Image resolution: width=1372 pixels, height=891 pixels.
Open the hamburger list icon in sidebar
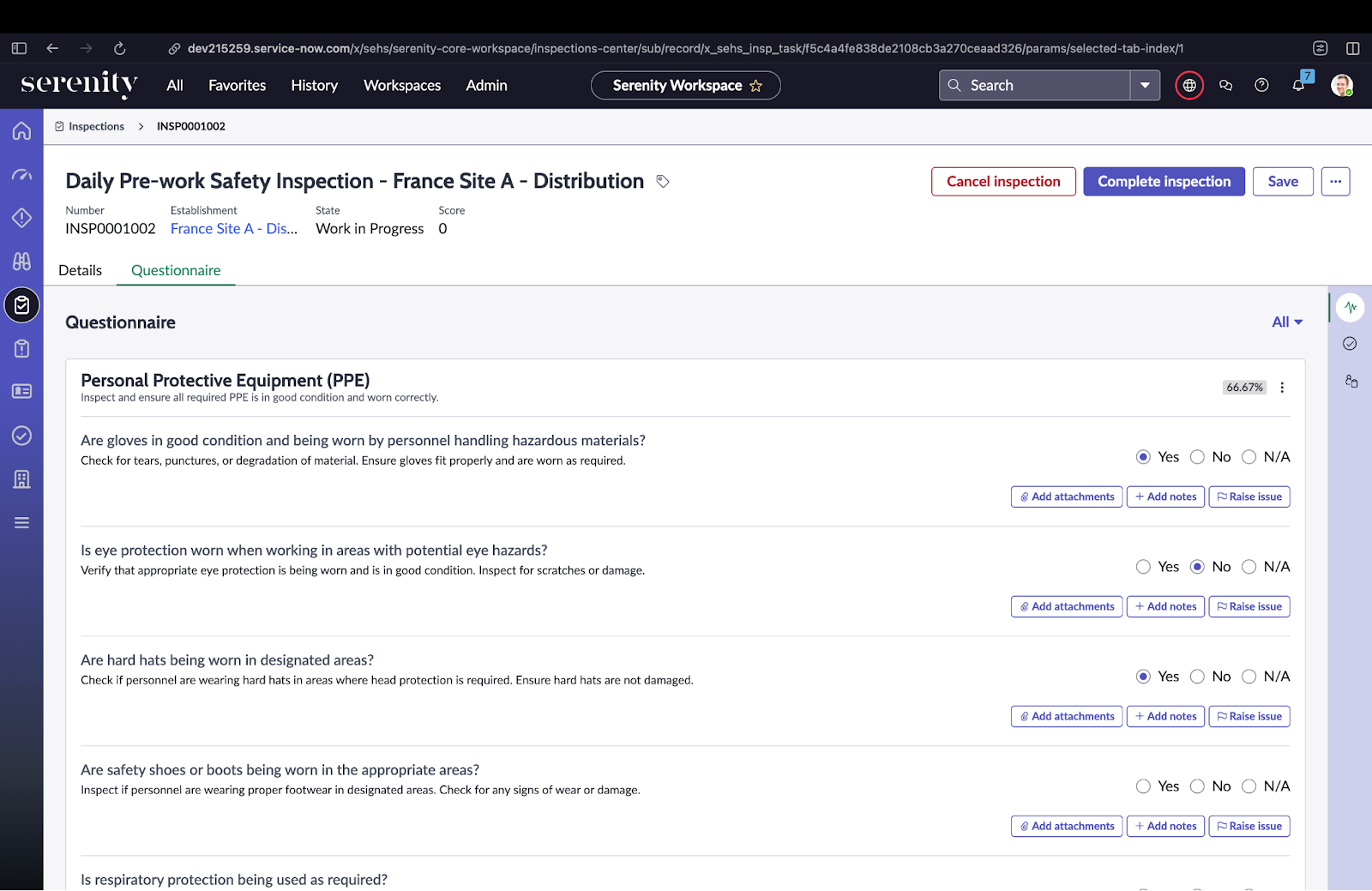[x=21, y=523]
